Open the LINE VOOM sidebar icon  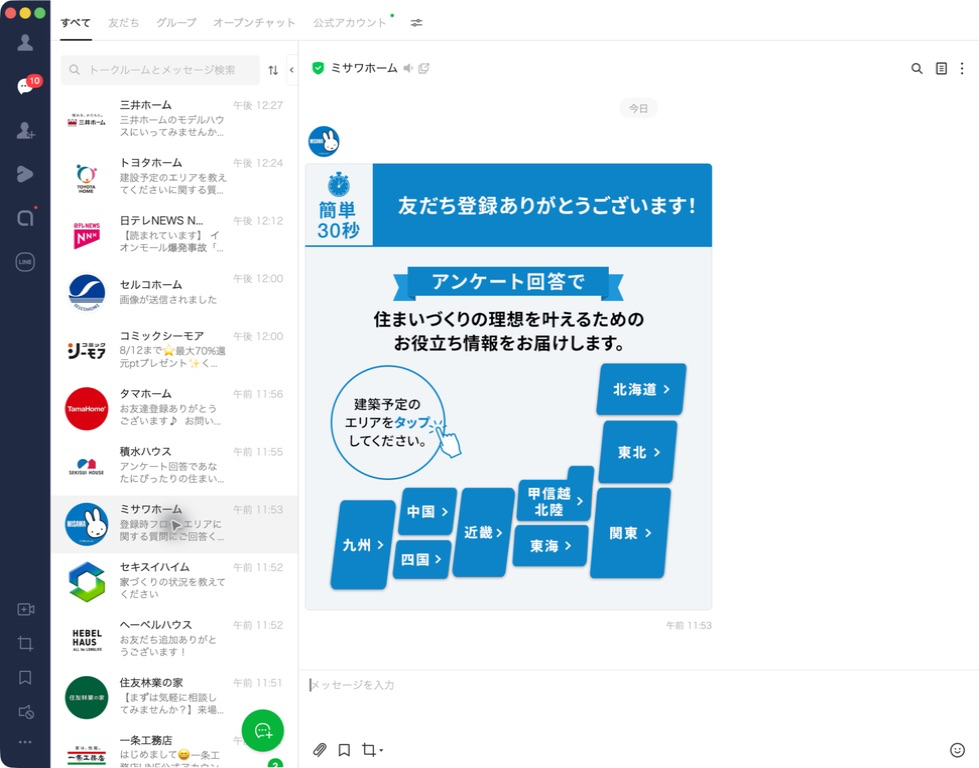25,174
